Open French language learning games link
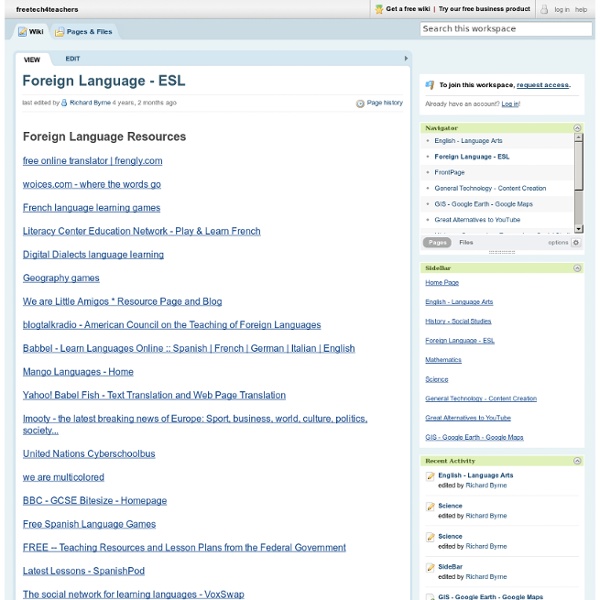Screen dimensions: 600x600 (91, 208)
